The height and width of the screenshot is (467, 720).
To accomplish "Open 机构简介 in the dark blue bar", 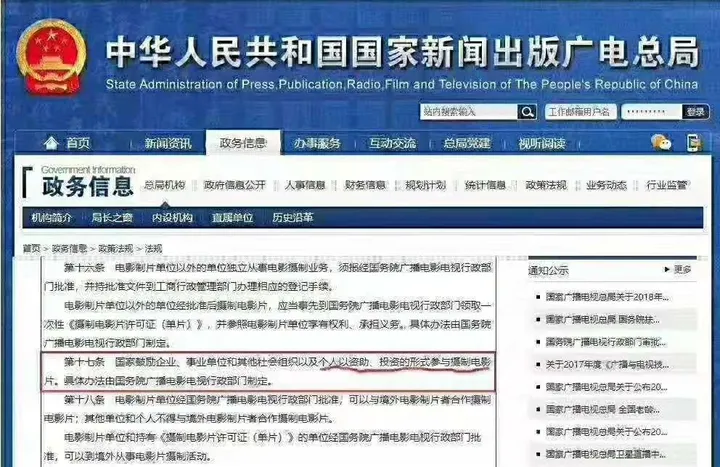I will 51,218.
